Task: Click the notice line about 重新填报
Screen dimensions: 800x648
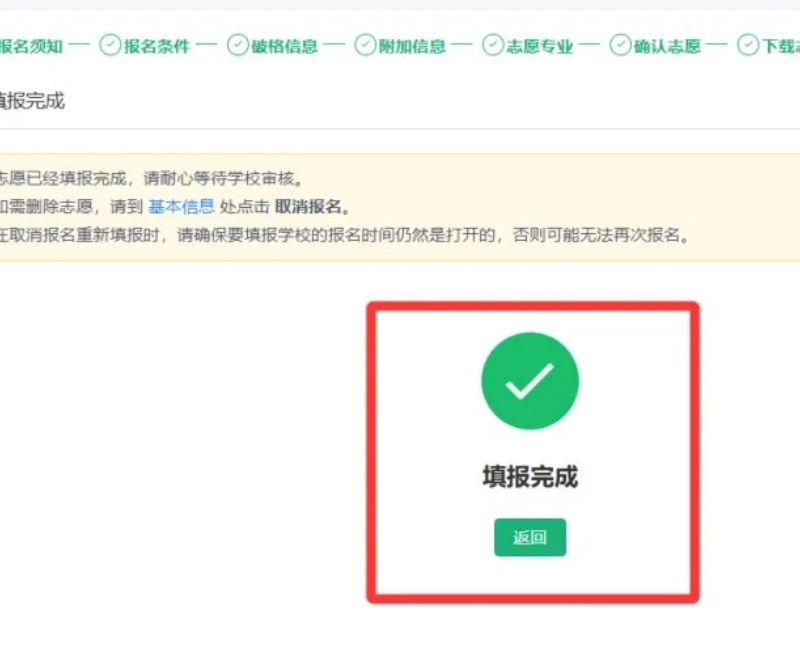Action: click(345, 235)
